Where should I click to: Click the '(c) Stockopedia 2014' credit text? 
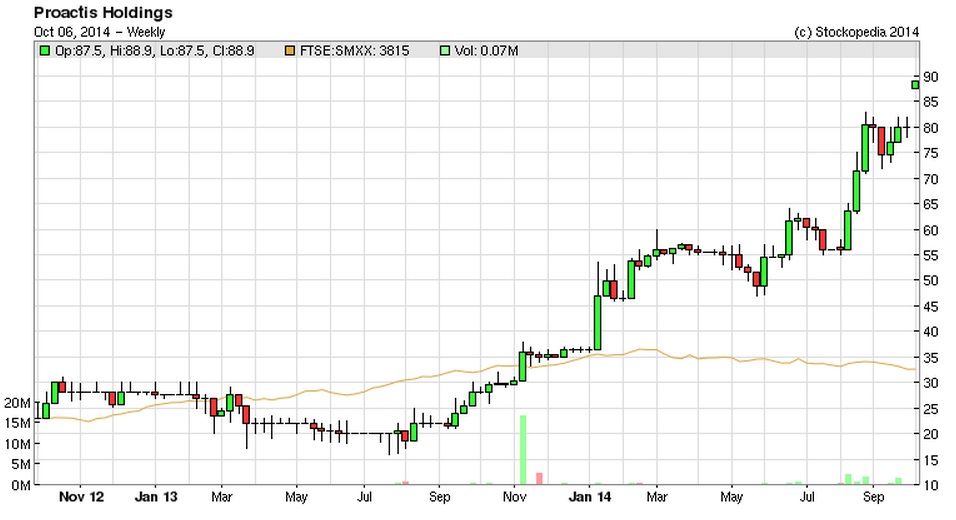click(x=857, y=32)
